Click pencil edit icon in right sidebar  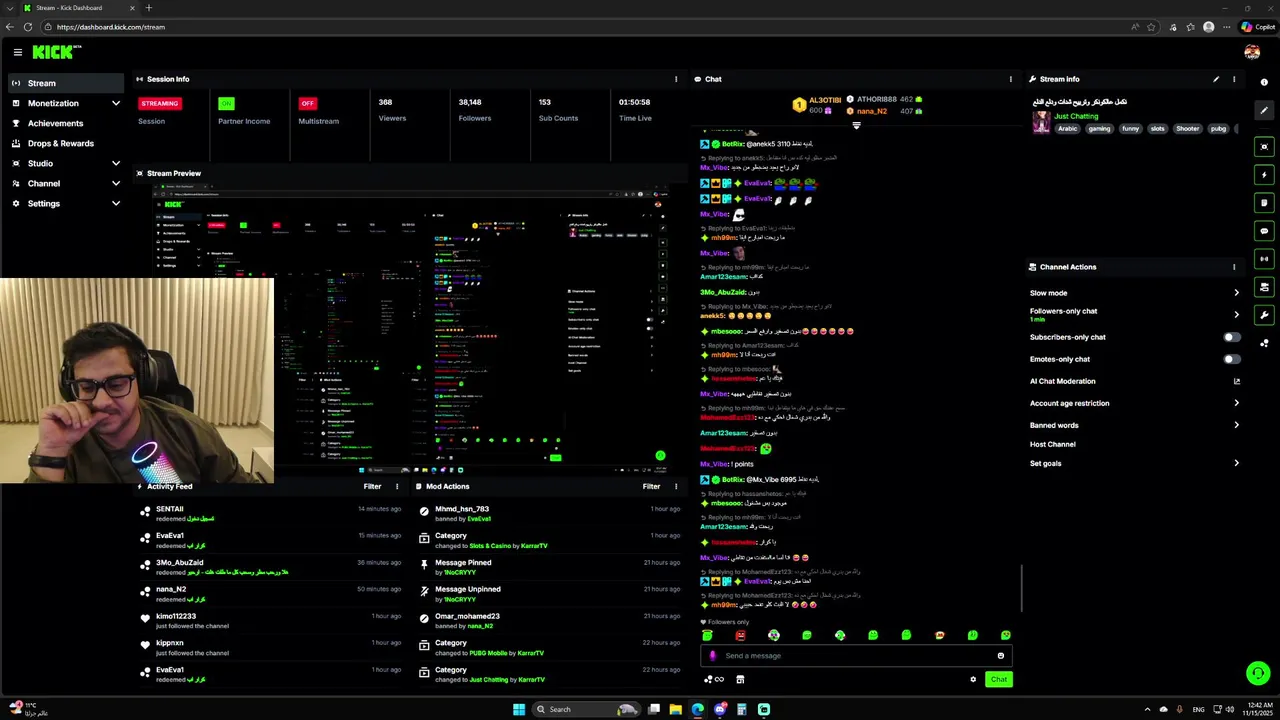tap(1264, 111)
